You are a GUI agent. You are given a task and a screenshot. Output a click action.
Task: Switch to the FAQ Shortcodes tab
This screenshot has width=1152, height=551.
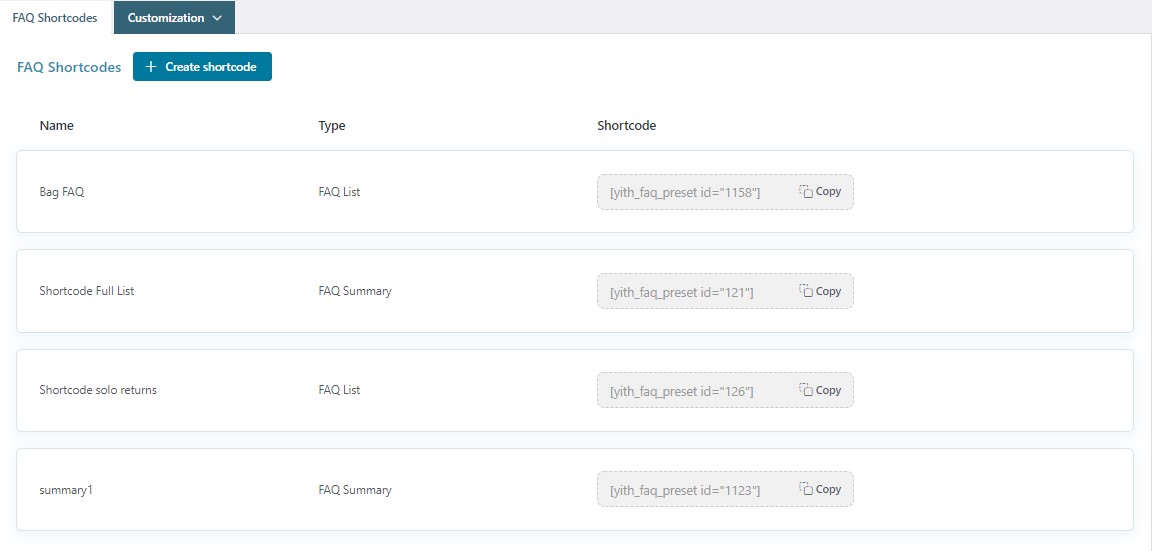coord(55,18)
